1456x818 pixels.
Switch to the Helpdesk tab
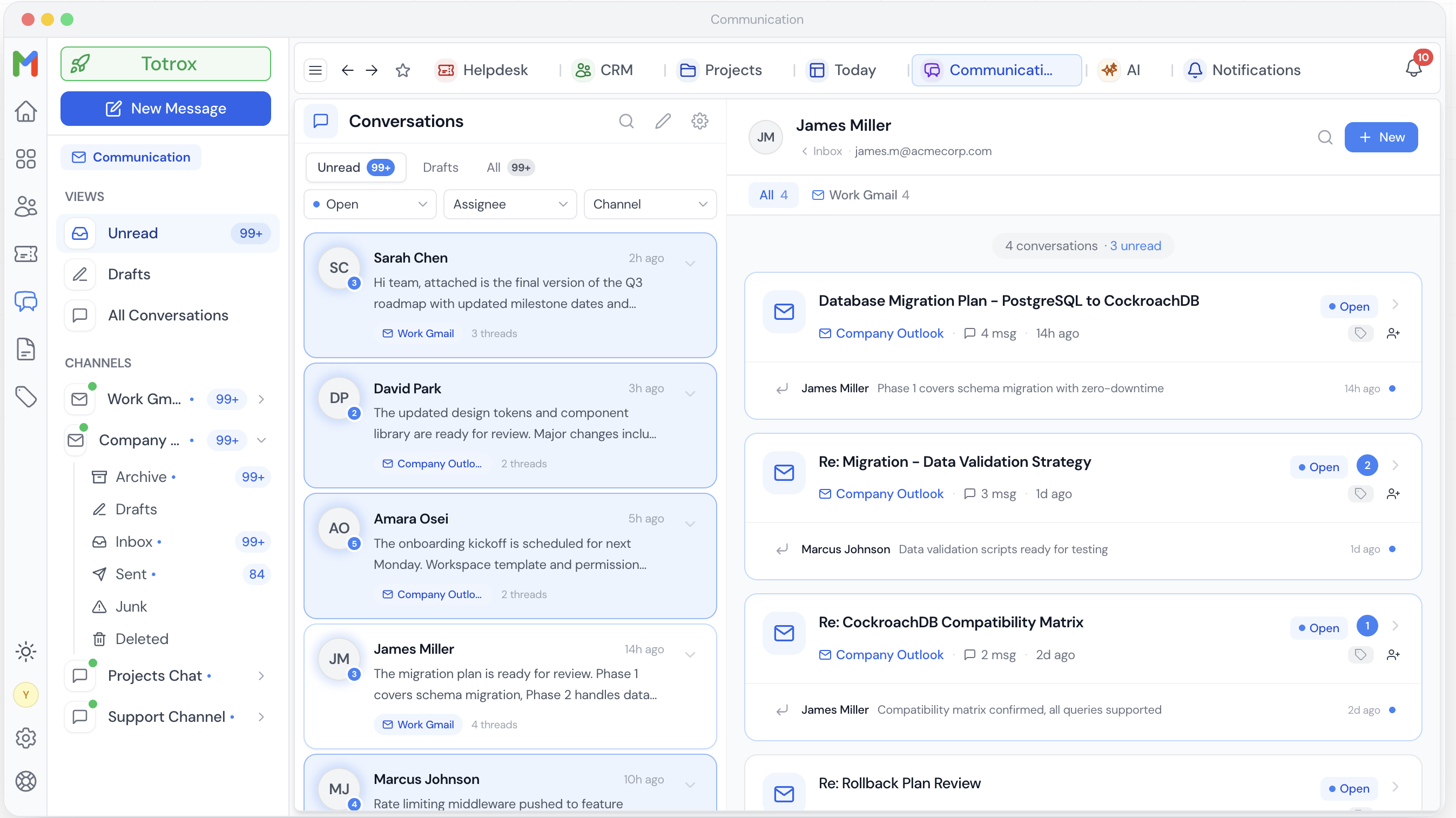click(x=482, y=70)
